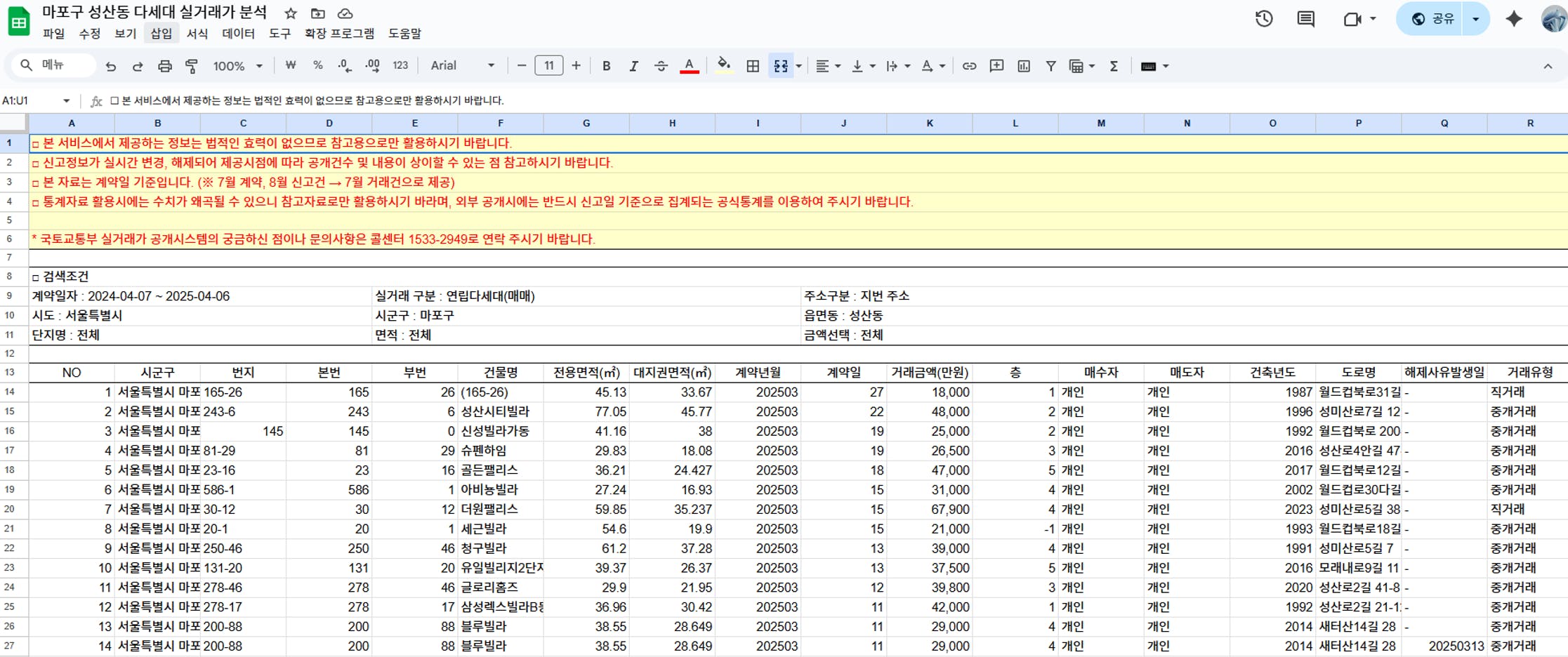Image resolution: width=1568 pixels, height=657 pixels.
Task: Increase font size with plus button
Action: pos(576,66)
